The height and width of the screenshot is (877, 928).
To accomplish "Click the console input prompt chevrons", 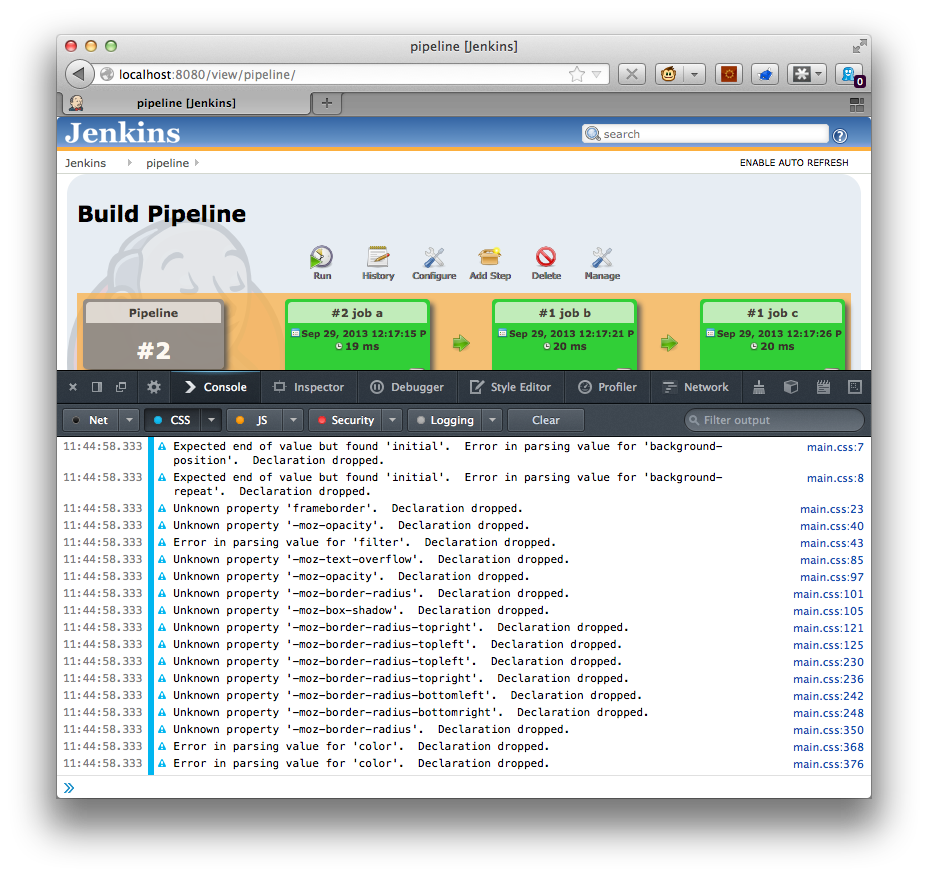I will point(69,788).
